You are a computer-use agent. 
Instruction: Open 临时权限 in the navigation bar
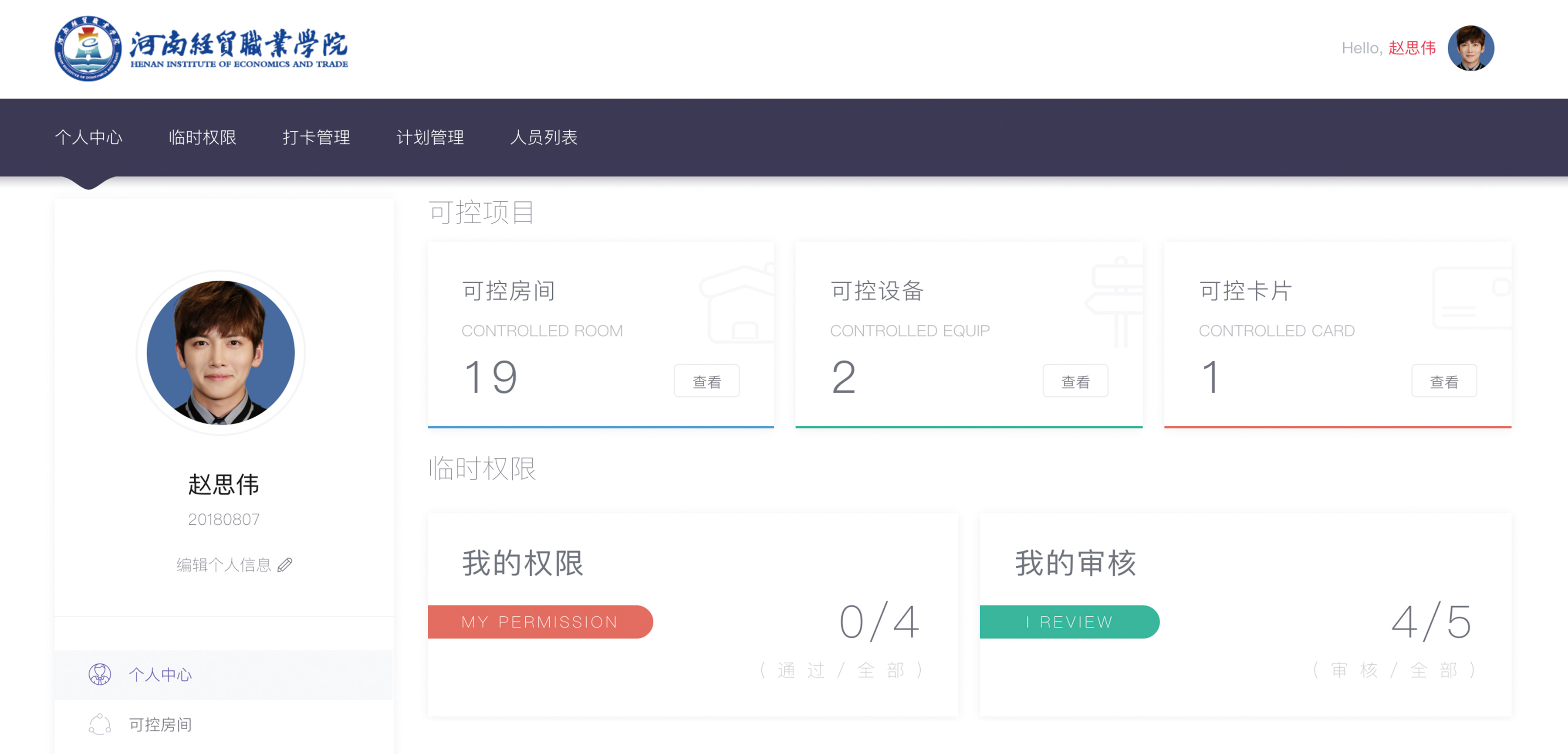click(x=202, y=137)
